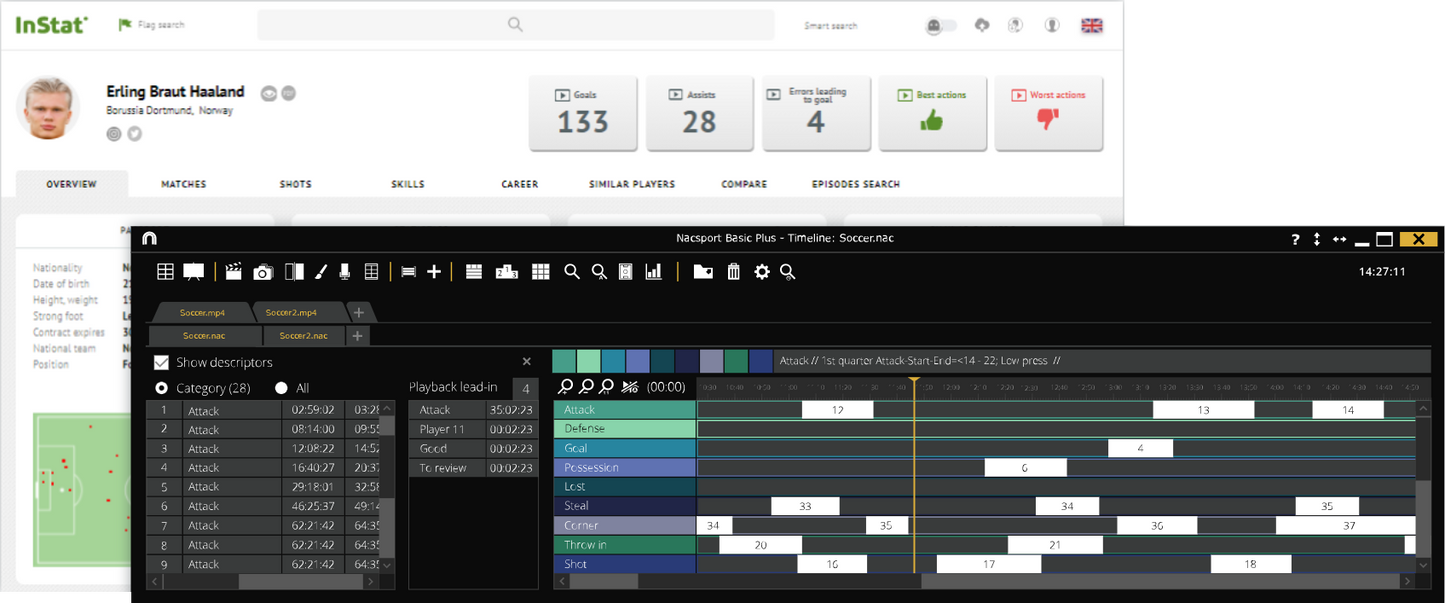The width and height of the screenshot is (1445, 603).
Task: Click the Best actions thumbs-up button
Action: tap(932, 114)
